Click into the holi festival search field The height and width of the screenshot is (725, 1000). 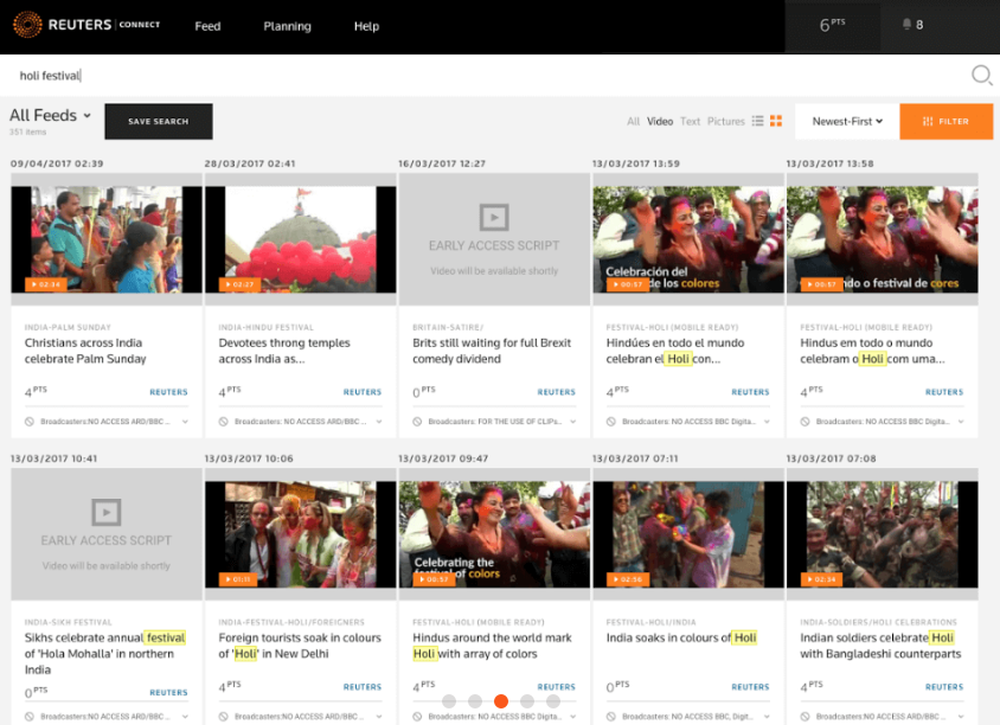pyautogui.click(x=485, y=75)
